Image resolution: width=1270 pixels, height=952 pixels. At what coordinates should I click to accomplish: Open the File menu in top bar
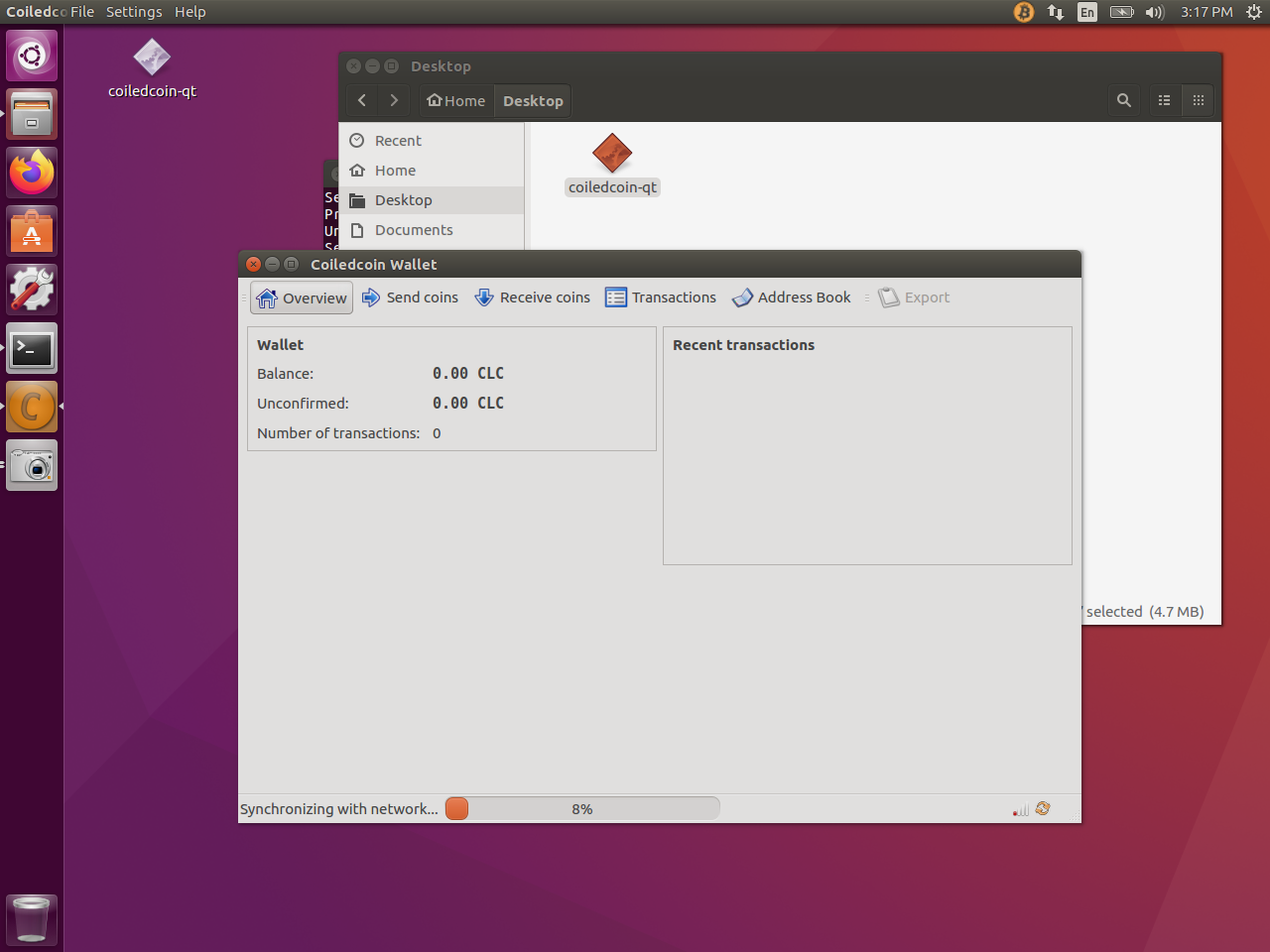82,12
